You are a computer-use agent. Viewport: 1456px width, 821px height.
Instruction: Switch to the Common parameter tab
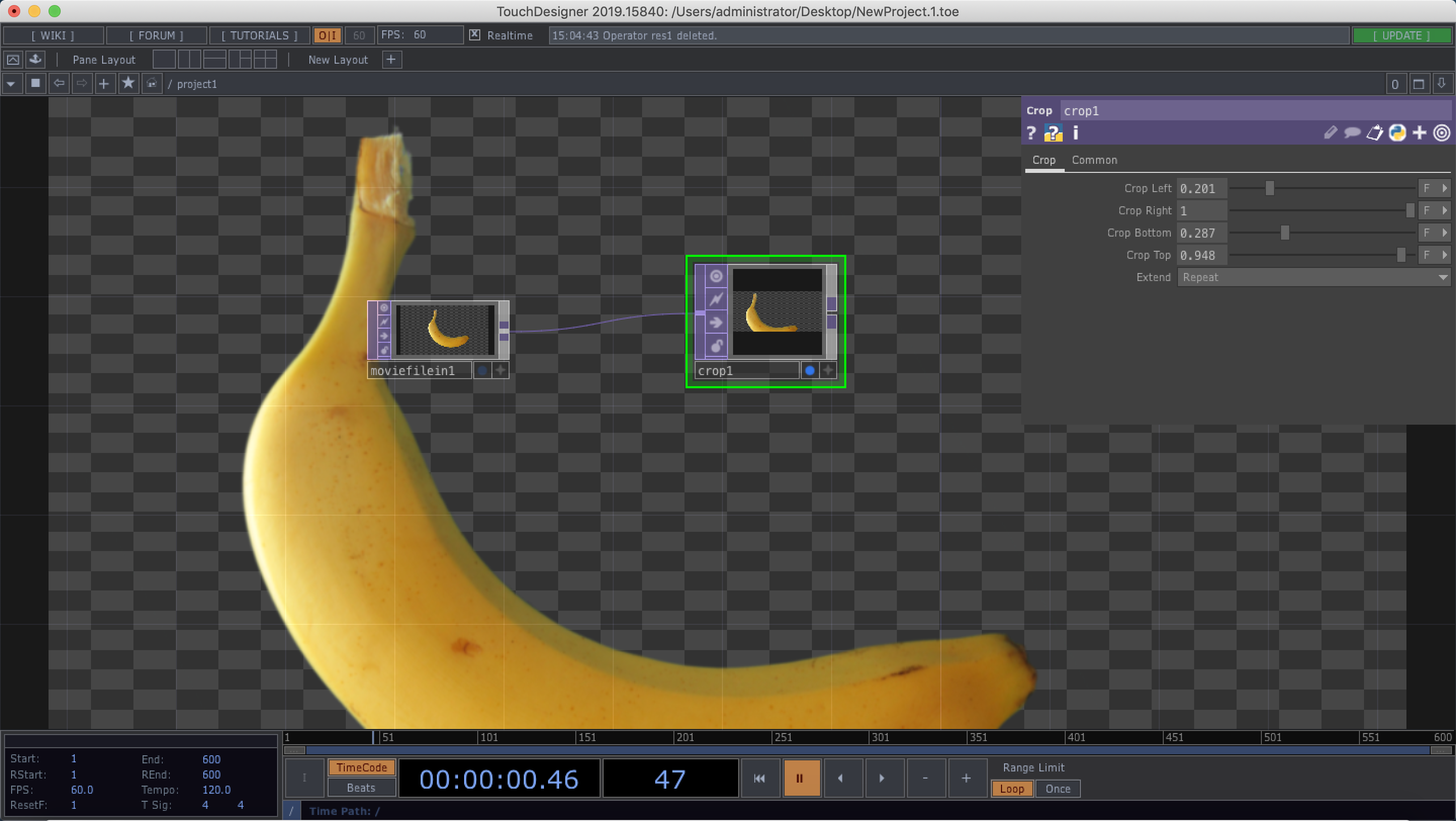[1094, 160]
